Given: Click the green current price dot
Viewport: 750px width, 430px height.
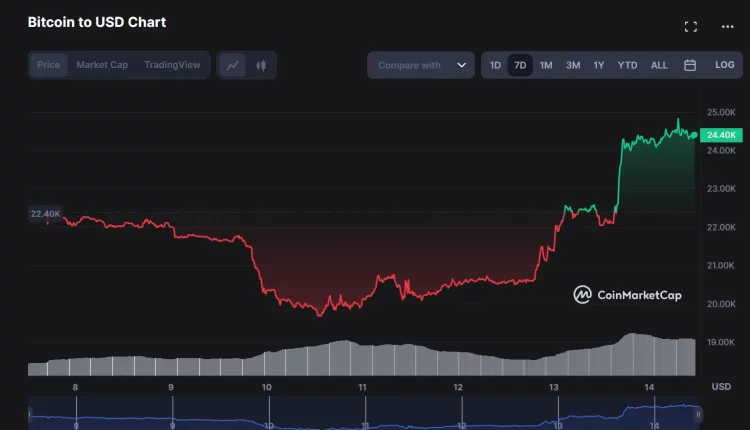Looking at the screenshot, I should [x=694, y=134].
